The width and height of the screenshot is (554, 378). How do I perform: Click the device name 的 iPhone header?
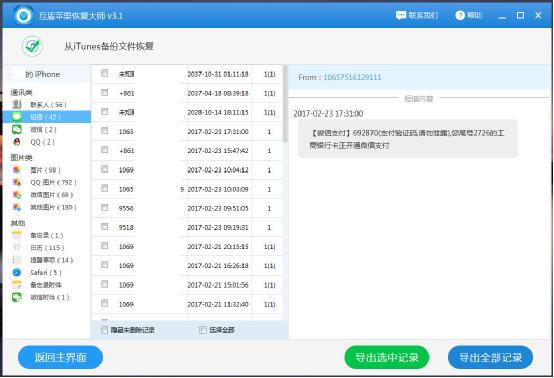(43, 74)
